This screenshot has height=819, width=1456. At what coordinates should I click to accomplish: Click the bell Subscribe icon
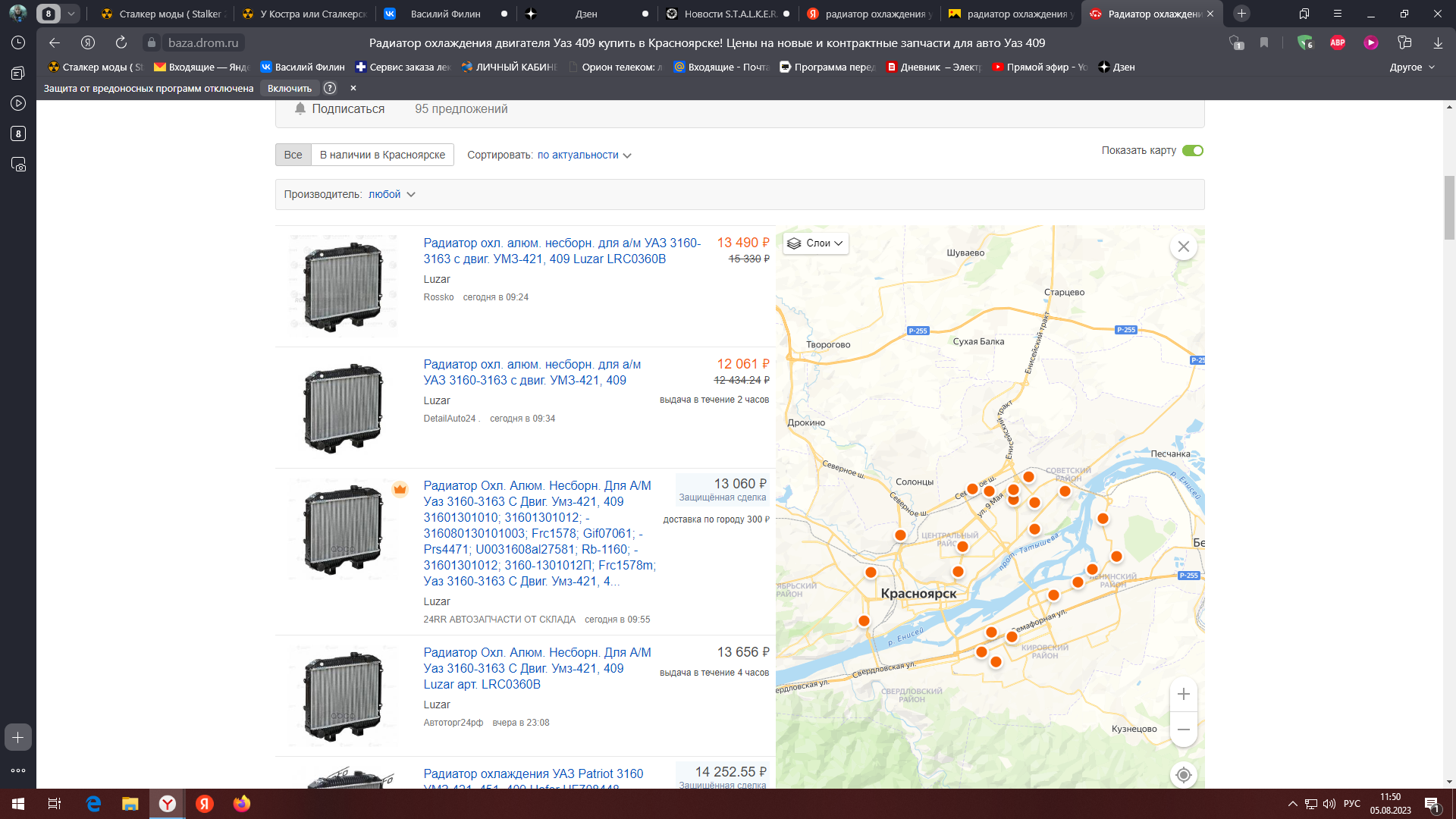coord(300,108)
